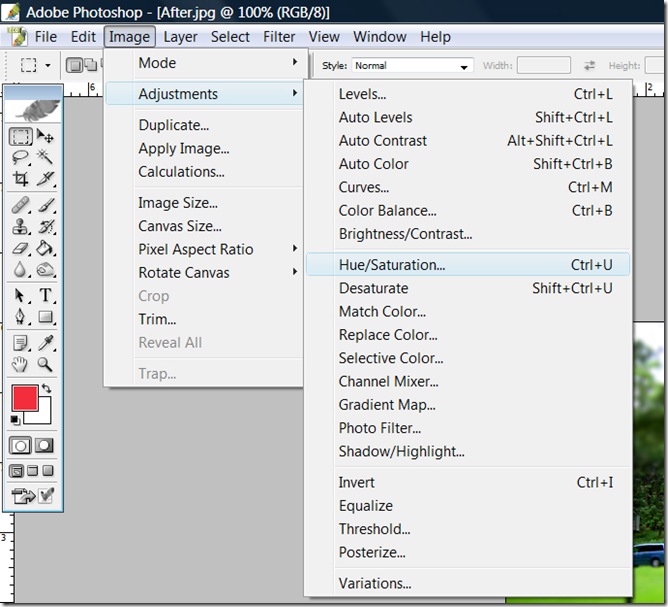Select the Pen tool
The image size is (668, 607).
20,316
